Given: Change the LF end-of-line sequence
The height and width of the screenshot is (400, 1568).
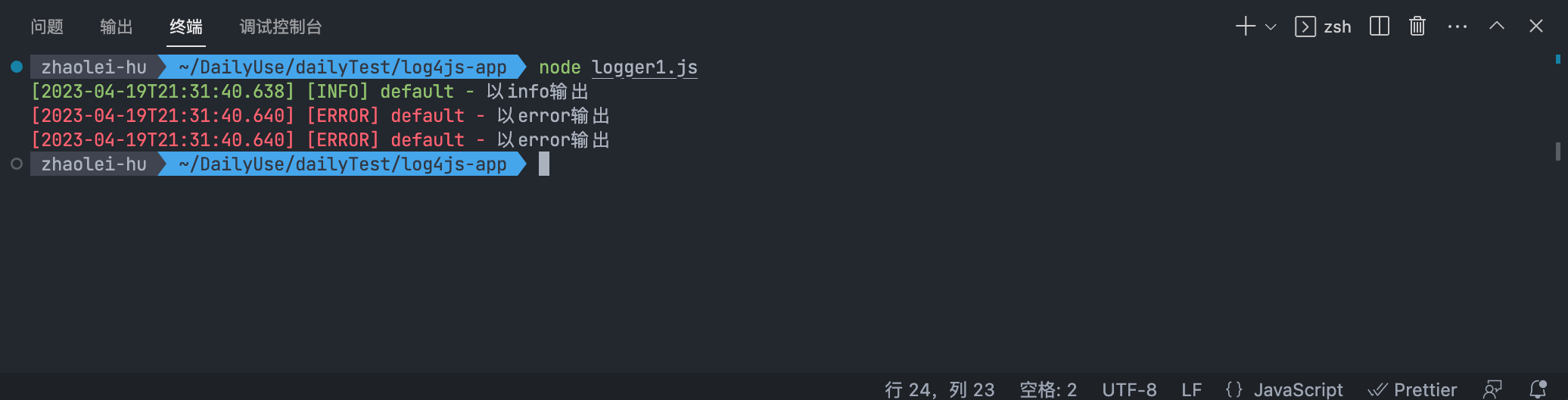Looking at the screenshot, I should 1192,389.
